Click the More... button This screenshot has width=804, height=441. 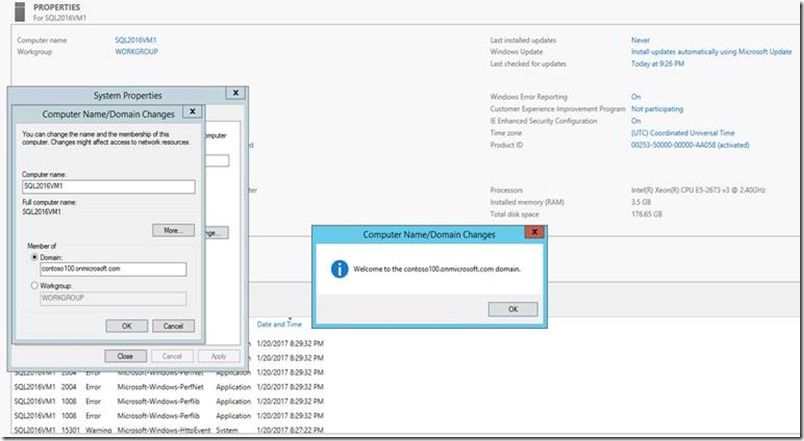[173, 230]
